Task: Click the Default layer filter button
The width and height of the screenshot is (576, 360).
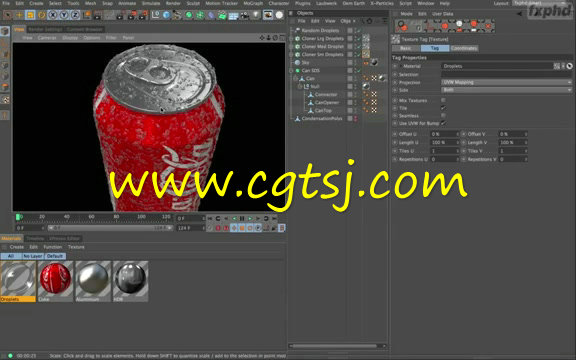Action: tap(55, 256)
